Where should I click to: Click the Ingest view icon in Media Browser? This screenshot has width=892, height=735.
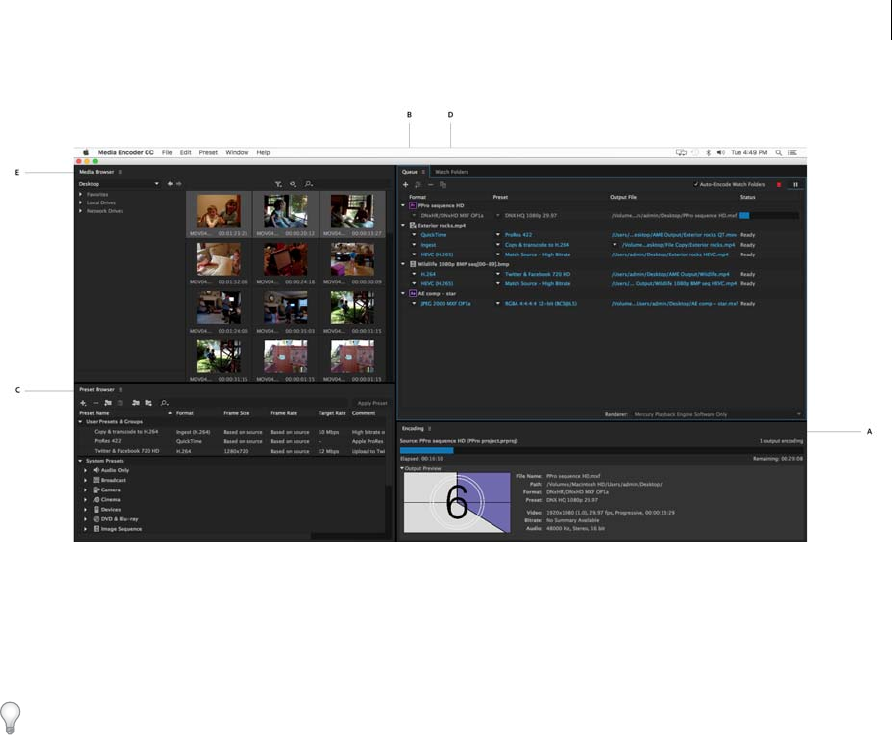293,184
